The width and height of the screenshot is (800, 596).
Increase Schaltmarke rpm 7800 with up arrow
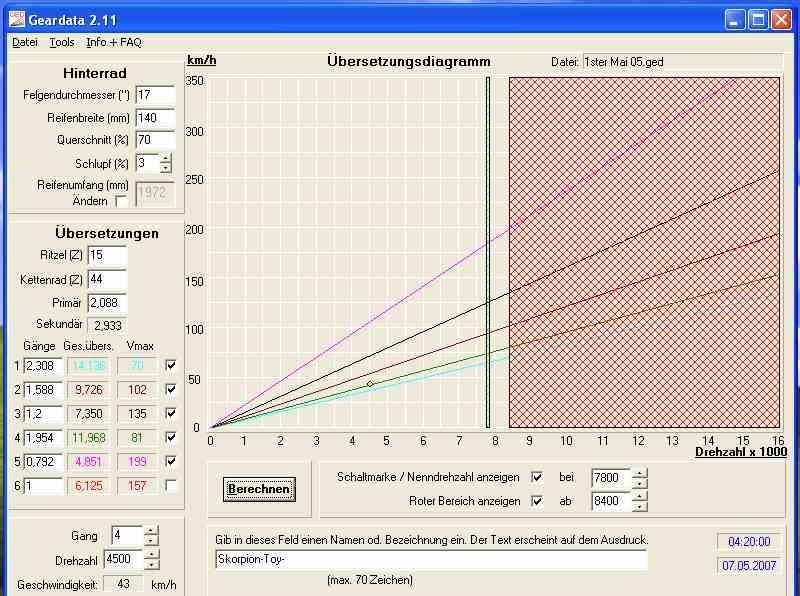click(x=639, y=473)
